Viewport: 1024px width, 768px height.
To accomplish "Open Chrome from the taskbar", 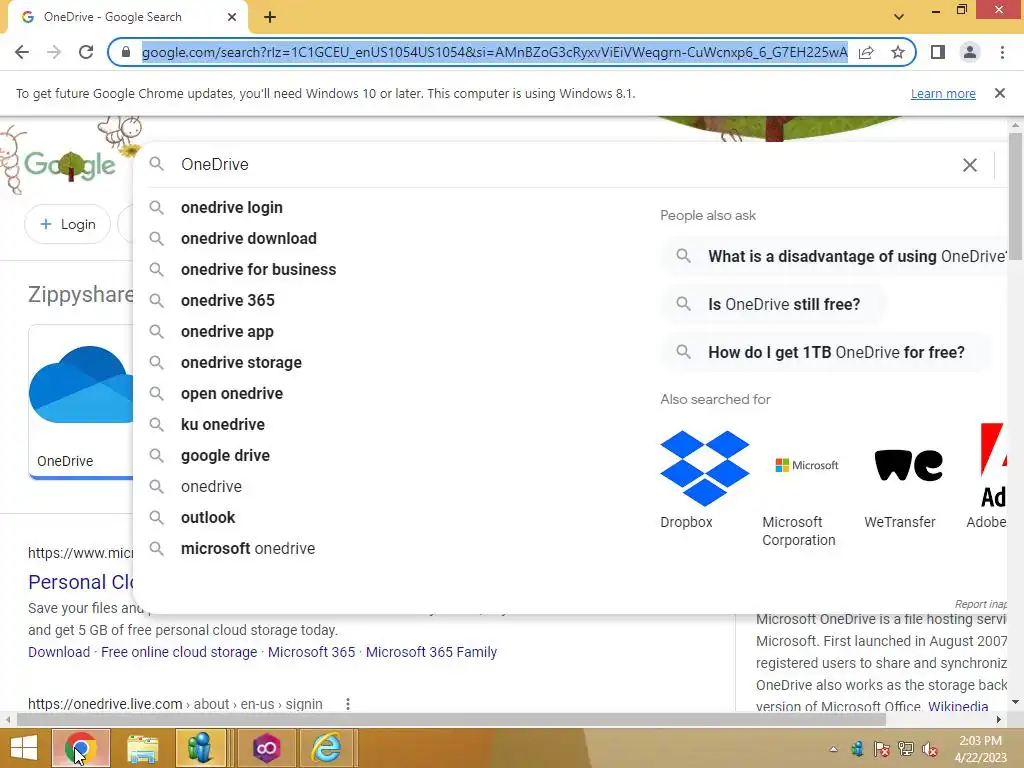I will [81, 748].
